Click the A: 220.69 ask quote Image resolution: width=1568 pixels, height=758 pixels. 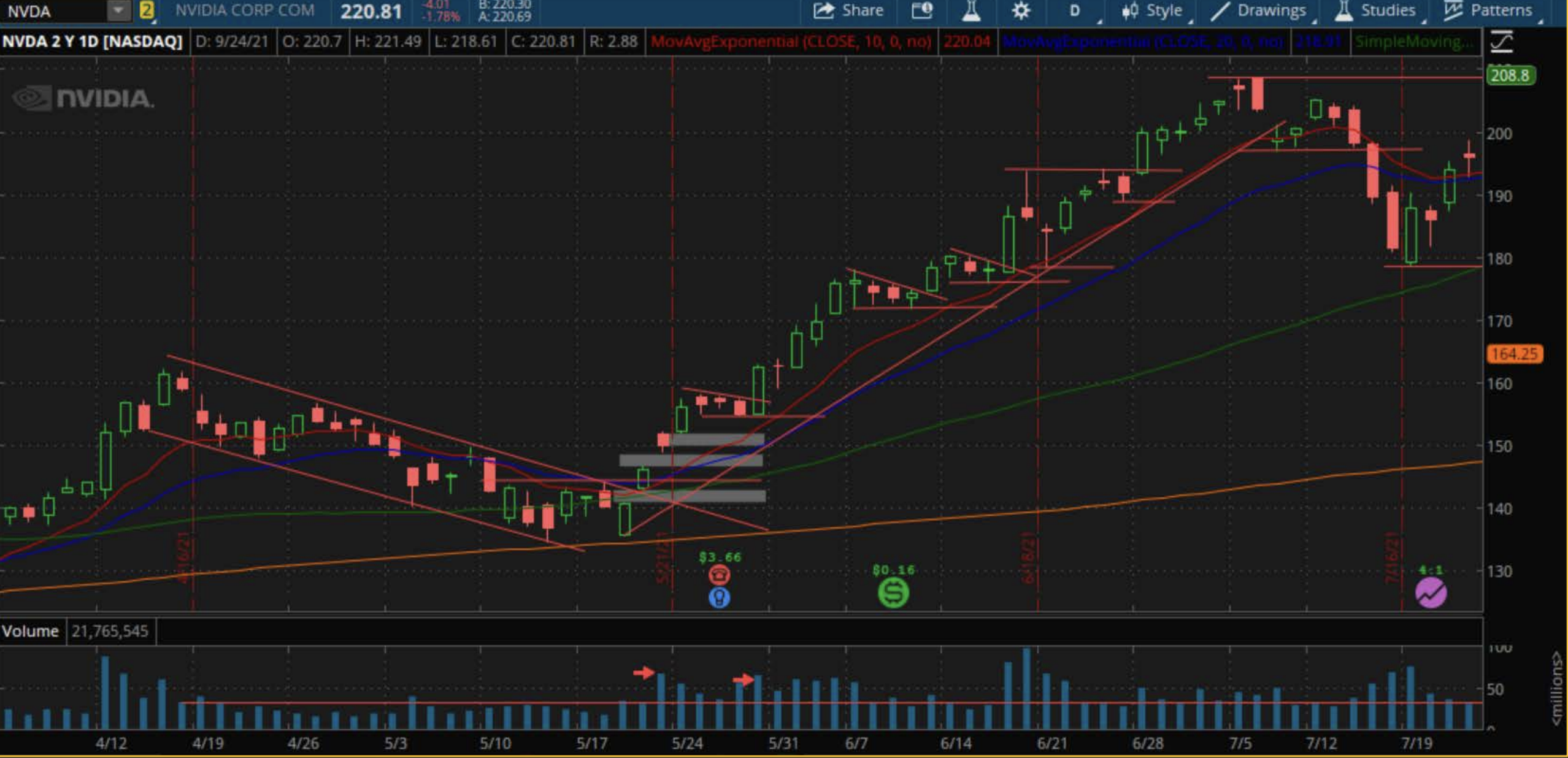point(504,17)
